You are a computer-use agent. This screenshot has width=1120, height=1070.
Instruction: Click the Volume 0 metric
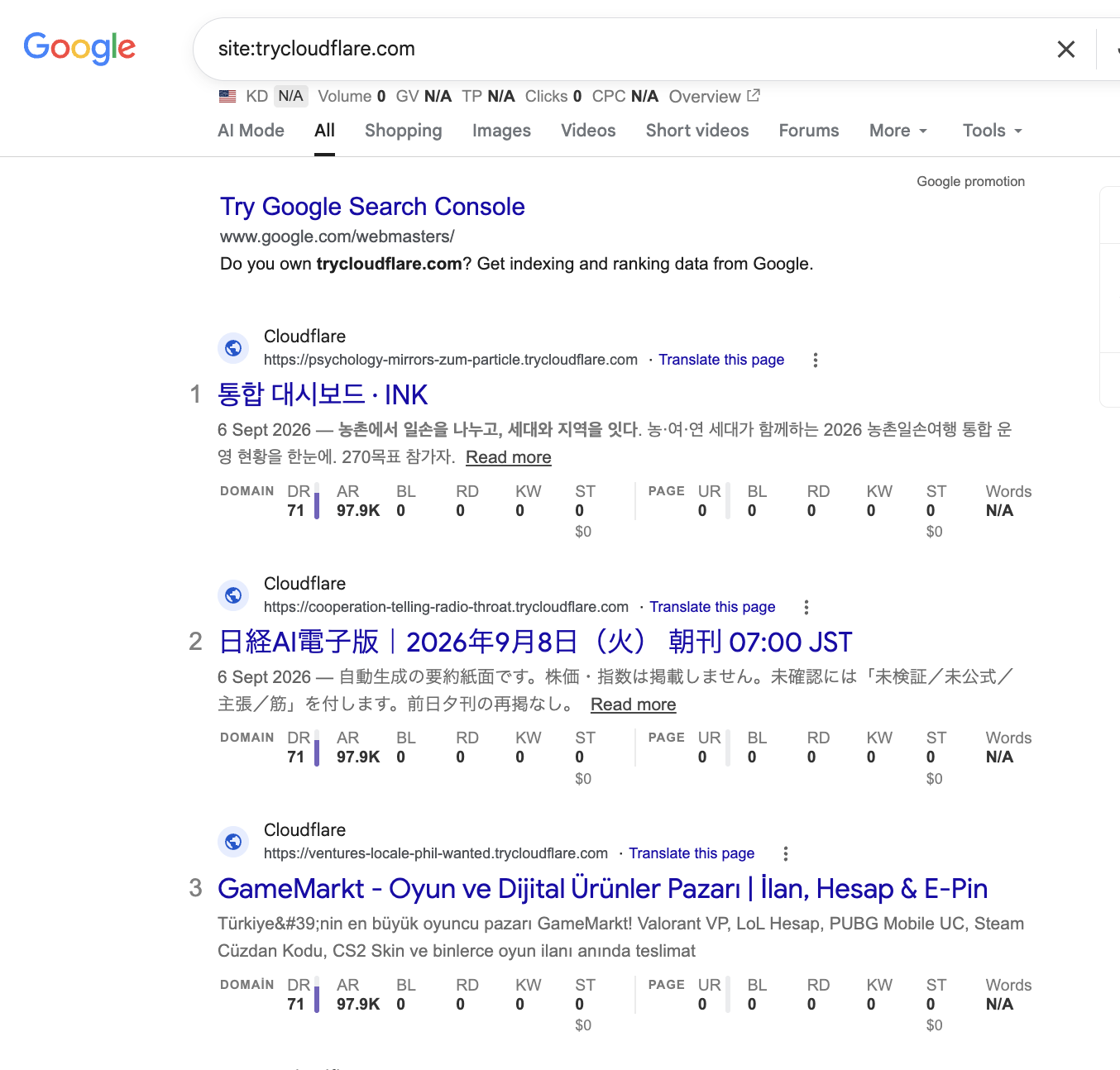click(352, 96)
